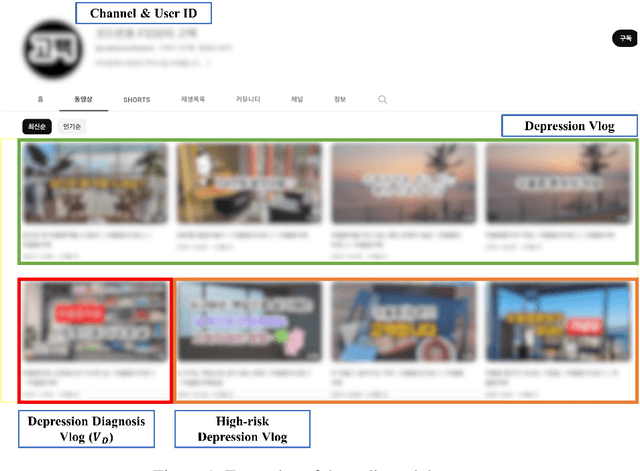Open the red-boxed Depression Diagnosis video thumbnail
The image size is (640, 471).
[x=94, y=322]
